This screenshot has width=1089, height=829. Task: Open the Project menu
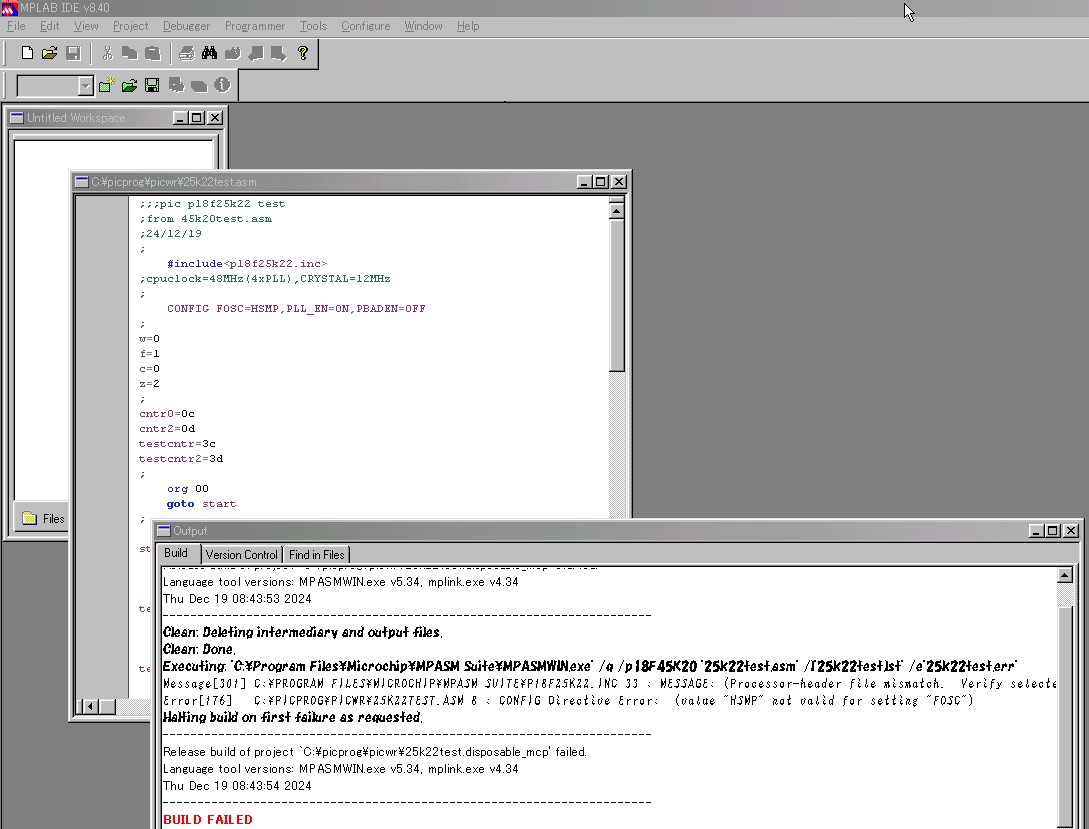point(131,26)
